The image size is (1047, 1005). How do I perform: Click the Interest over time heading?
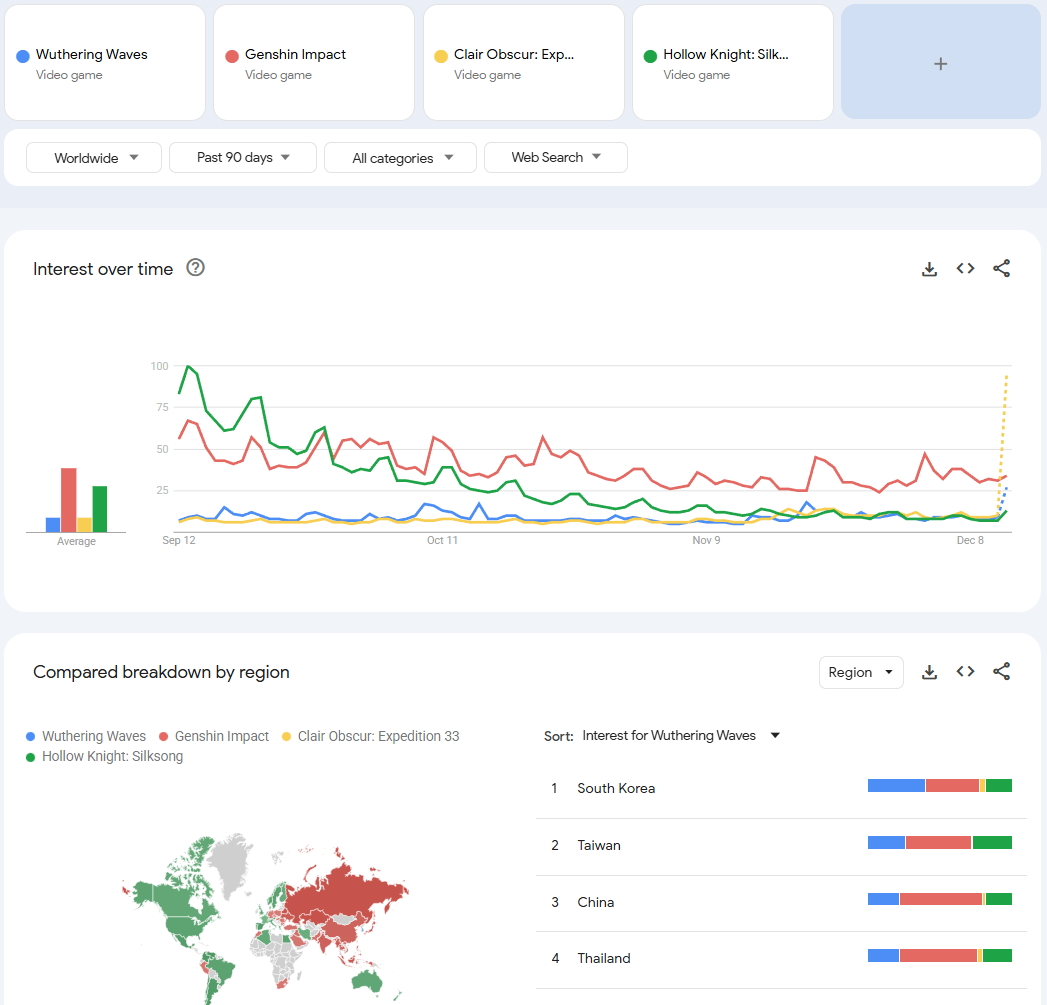pos(103,268)
